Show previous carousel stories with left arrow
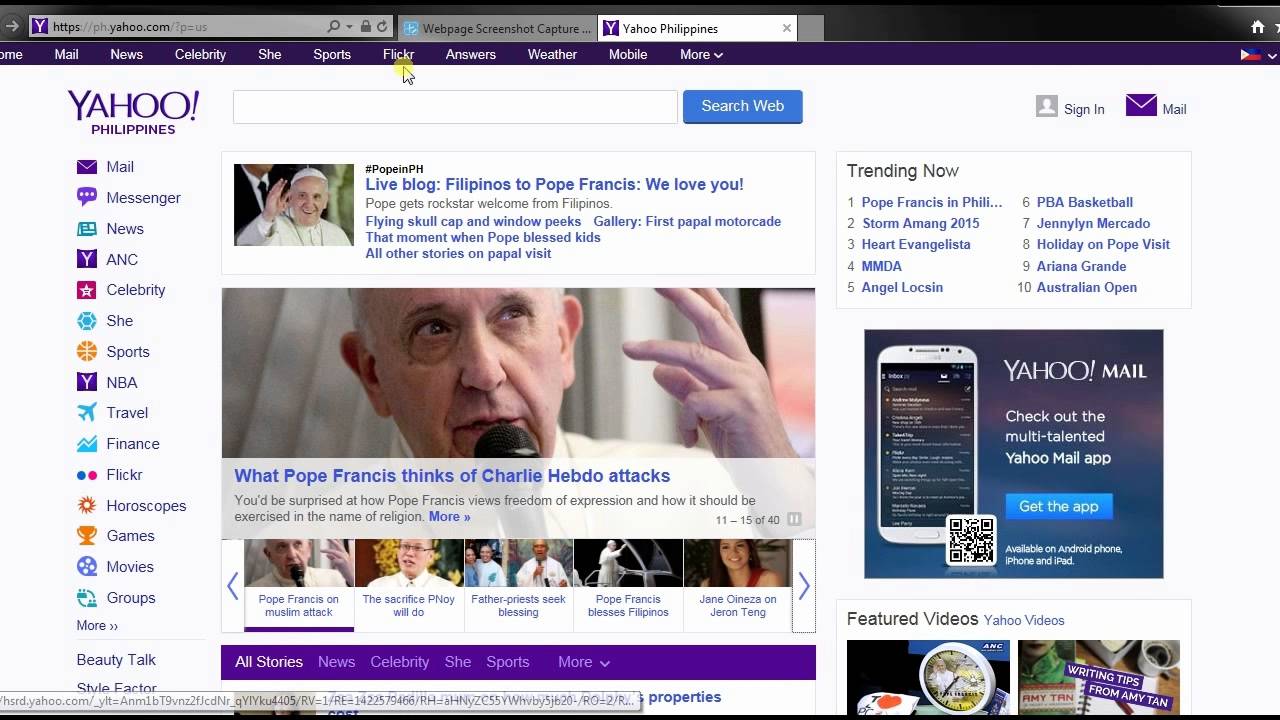The width and height of the screenshot is (1280, 720). [233, 586]
